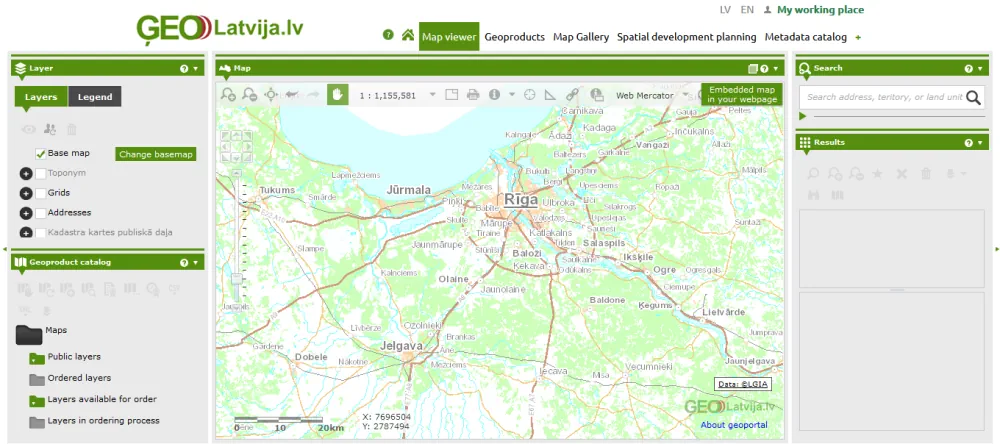Enable the Grids layer checkbox
This screenshot has width=1000, height=444.
pyautogui.click(x=41, y=193)
